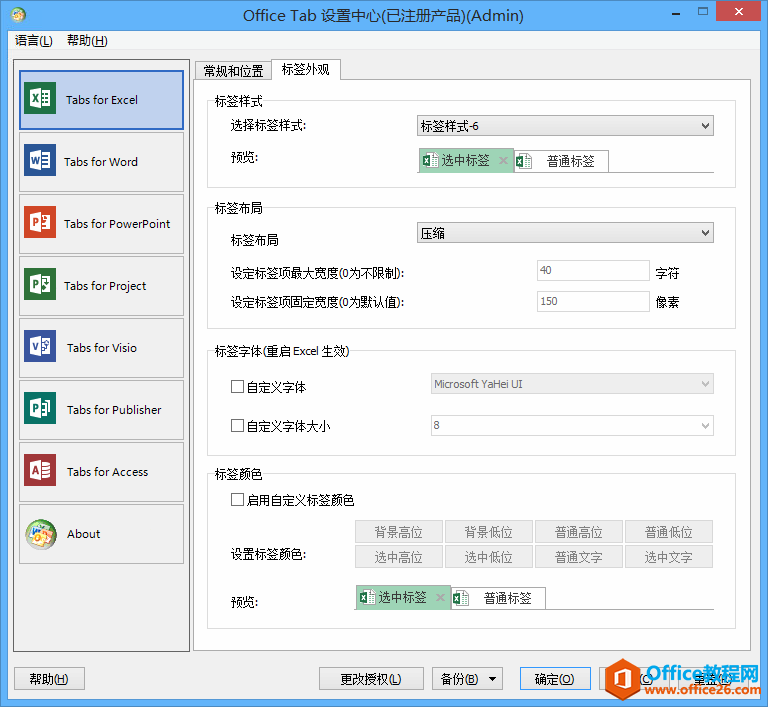Click 背景低位 color button
The image size is (768, 707).
coord(489,532)
